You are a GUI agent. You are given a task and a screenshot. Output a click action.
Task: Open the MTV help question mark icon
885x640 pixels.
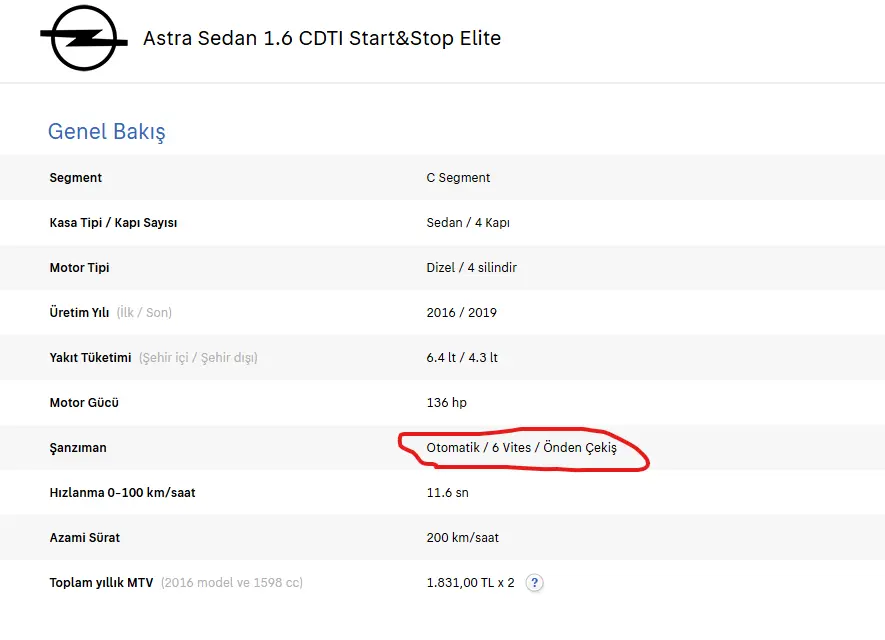[x=534, y=582]
